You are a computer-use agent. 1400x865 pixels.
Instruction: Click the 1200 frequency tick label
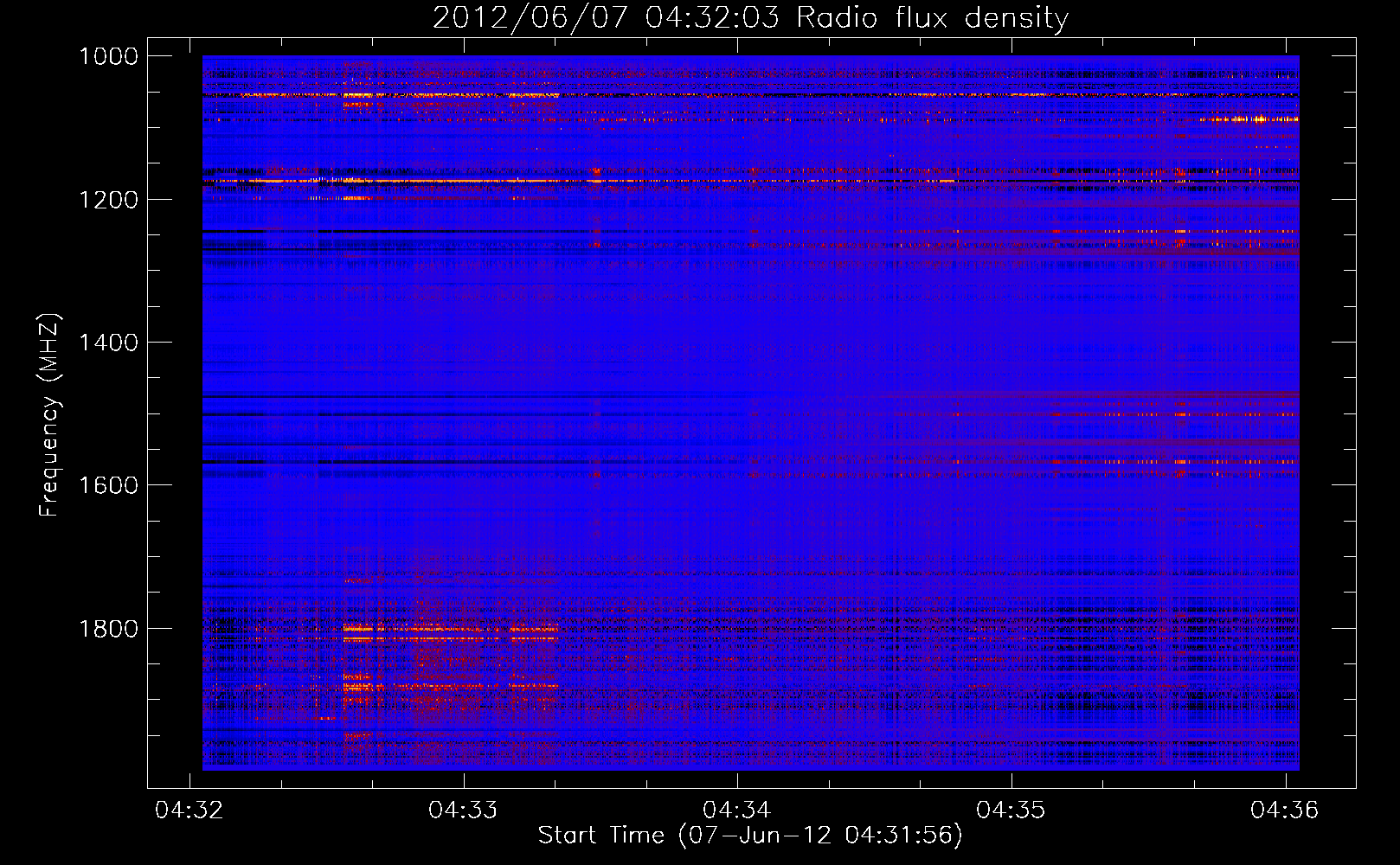[x=108, y=200]
